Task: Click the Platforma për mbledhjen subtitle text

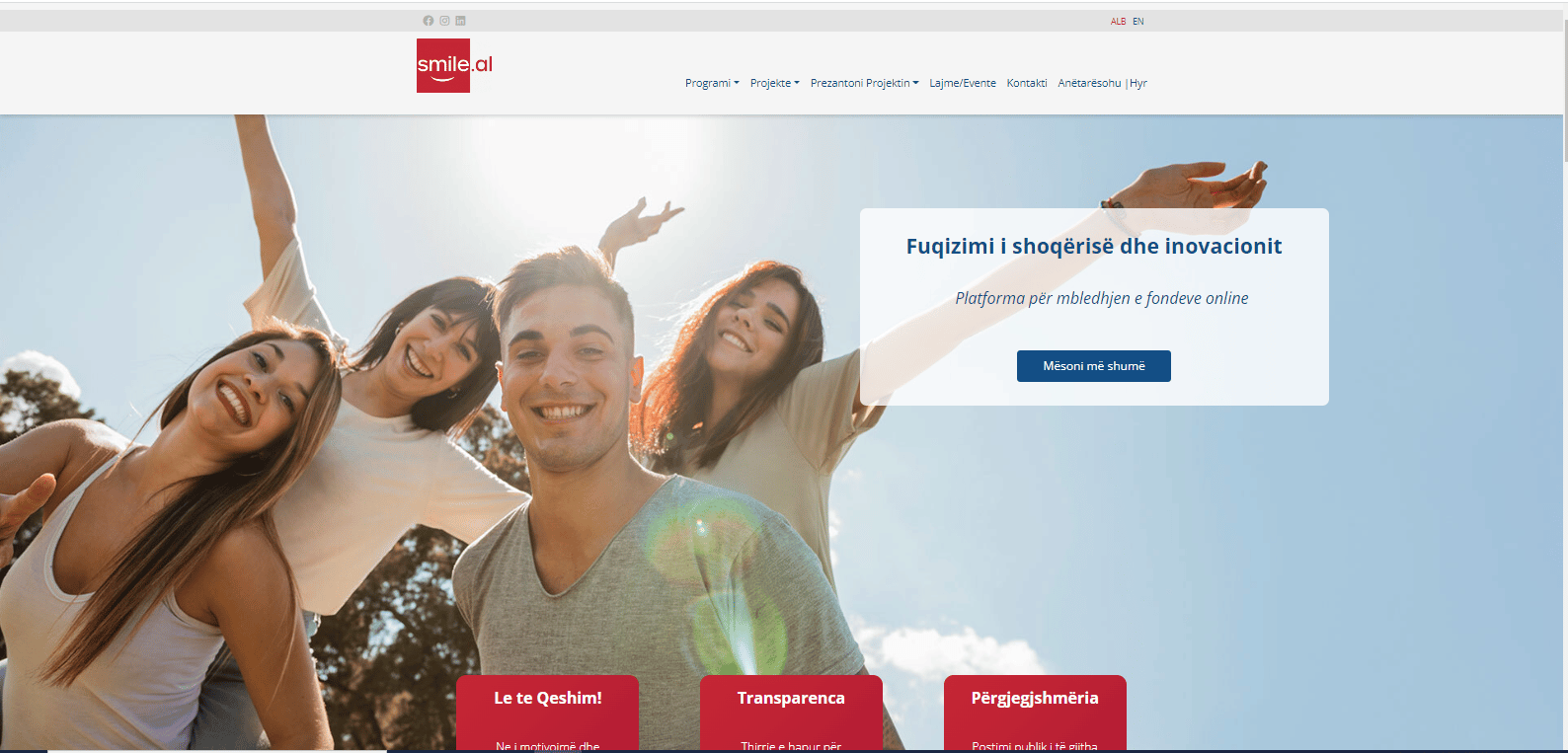Action: (1102, 298)
